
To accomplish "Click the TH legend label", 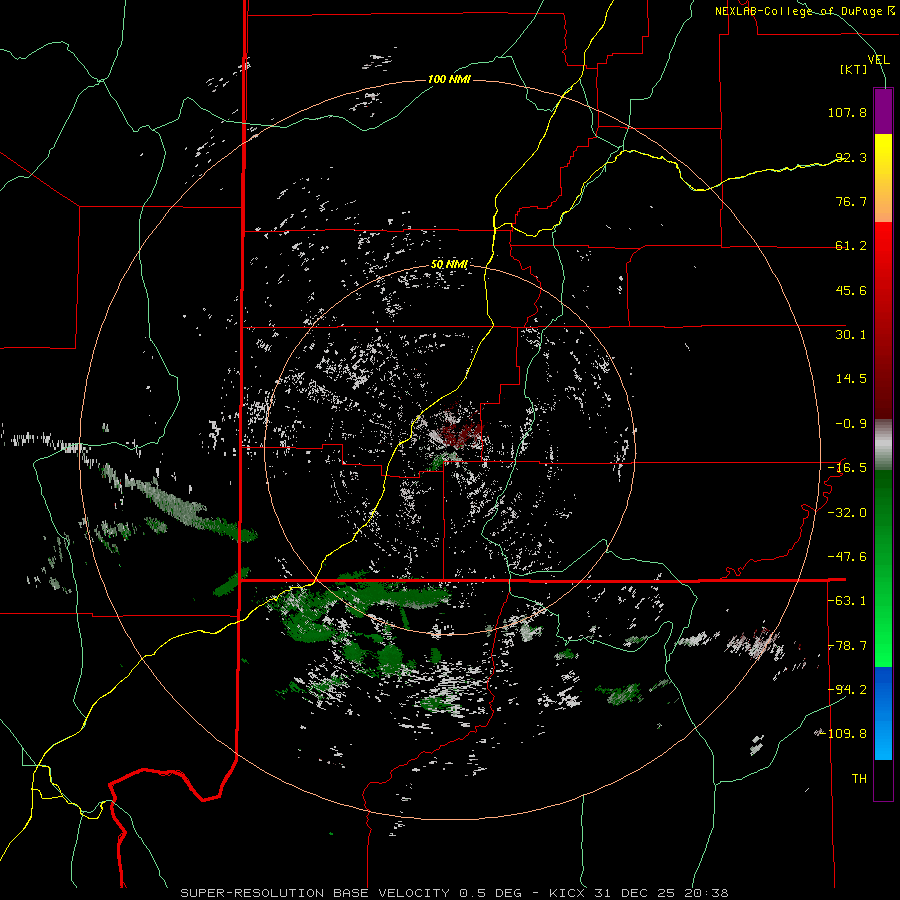I will click(x=859, y=779).
